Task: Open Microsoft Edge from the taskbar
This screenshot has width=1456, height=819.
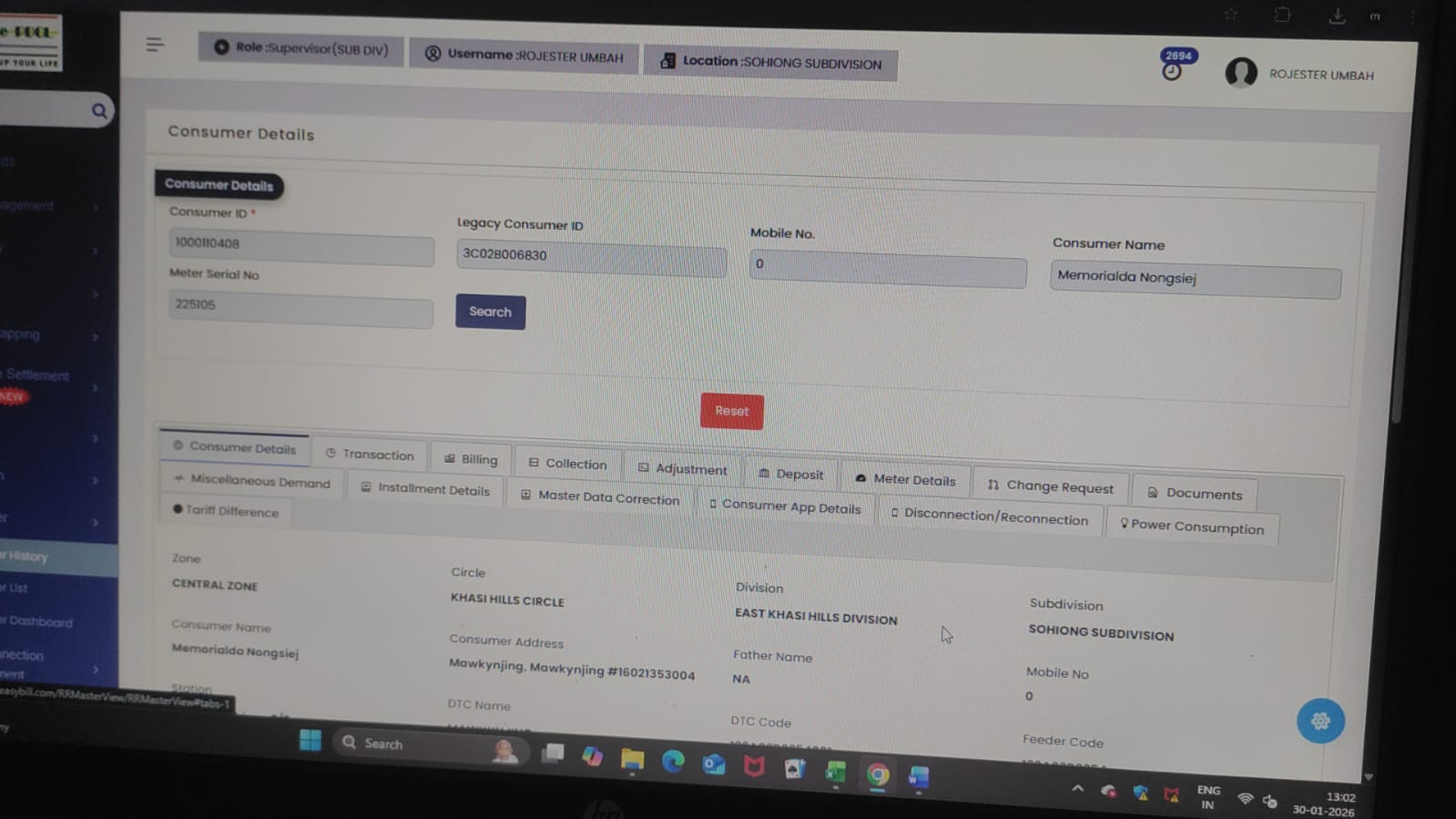Action: pyautogui.click(x=673, y=762)
